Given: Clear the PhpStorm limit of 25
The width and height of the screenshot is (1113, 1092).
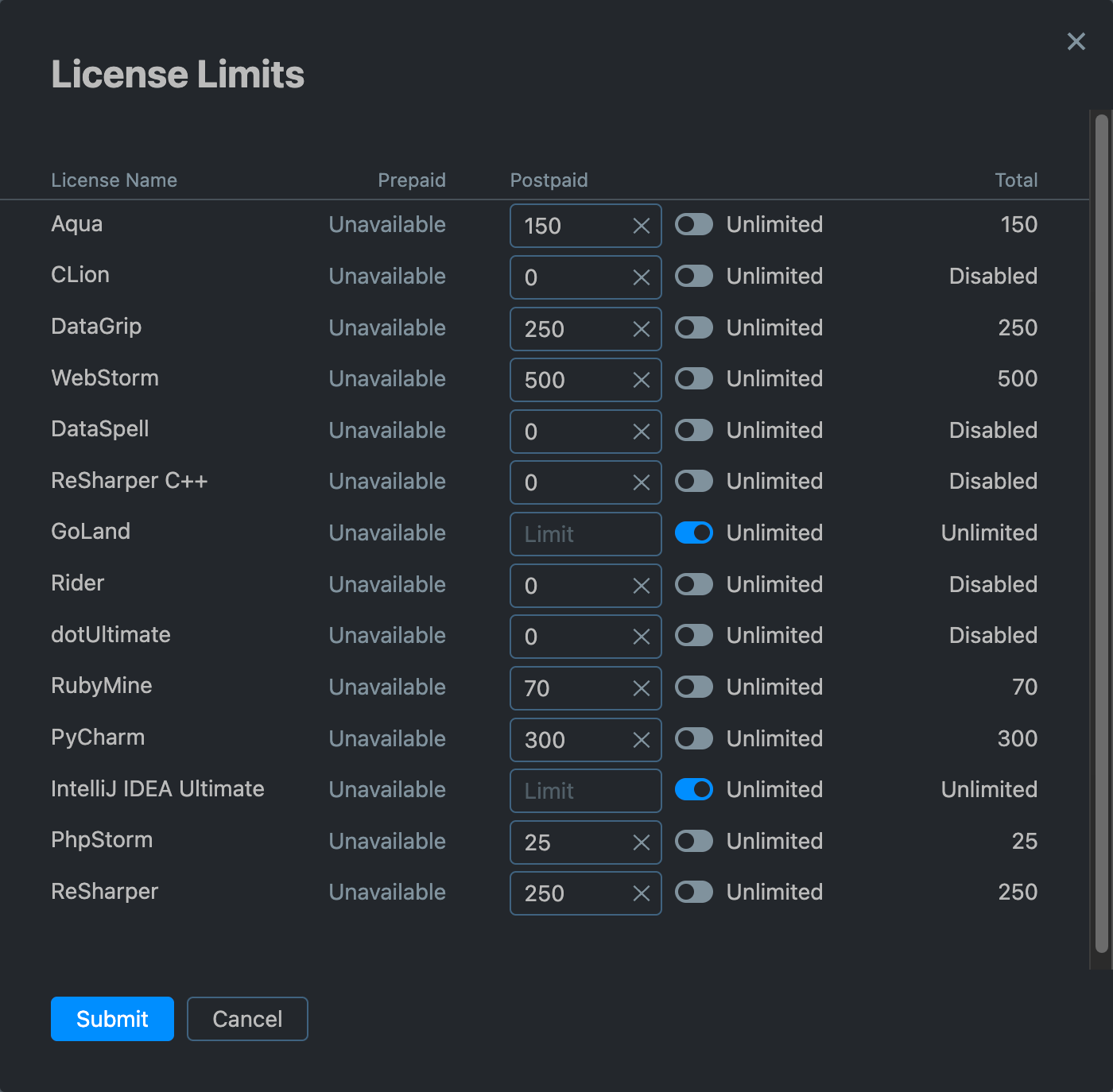Looking at the screenshot, I should click(x=641, y=842).
